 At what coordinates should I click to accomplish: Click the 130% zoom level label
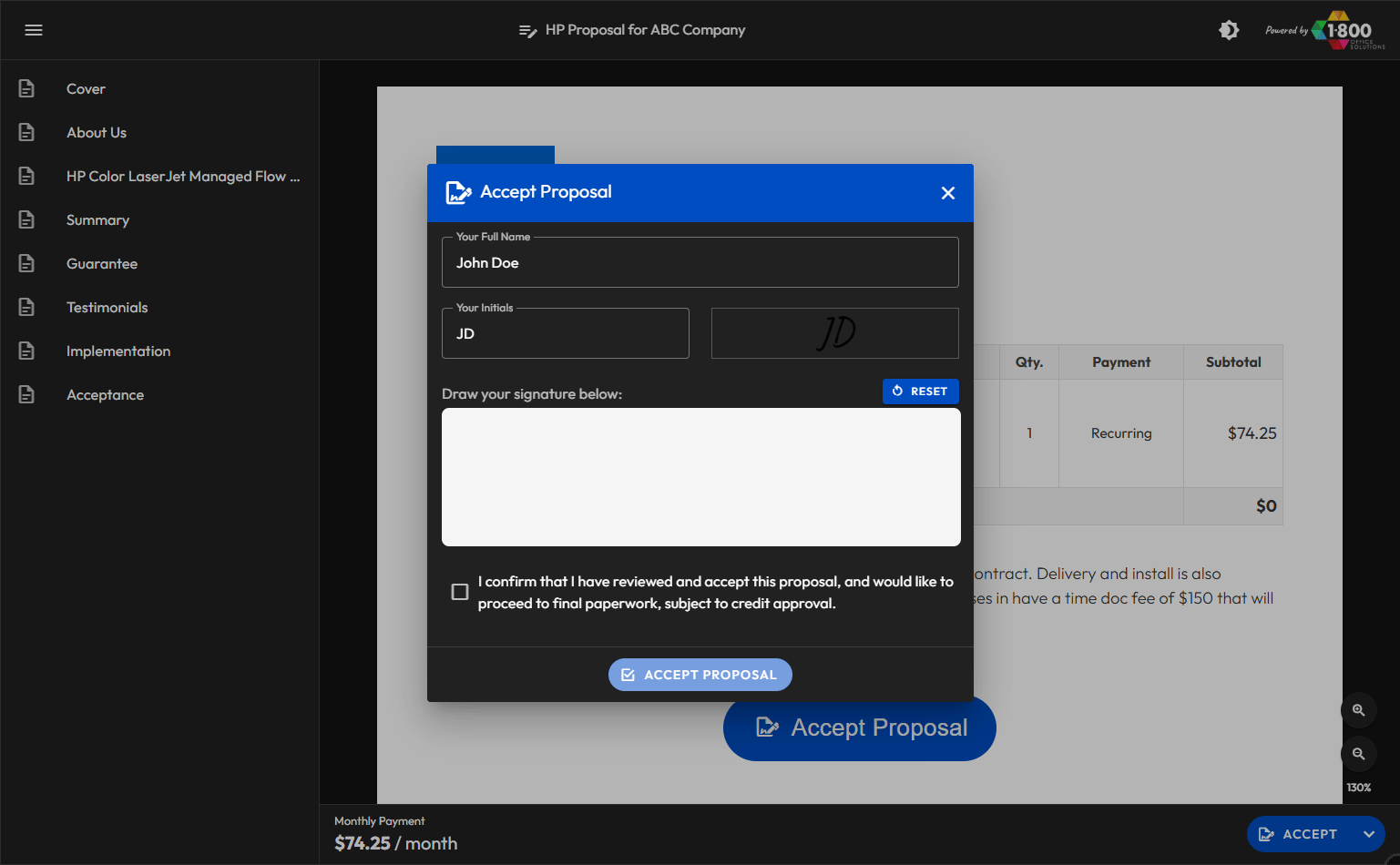(x=1358, y=788)
